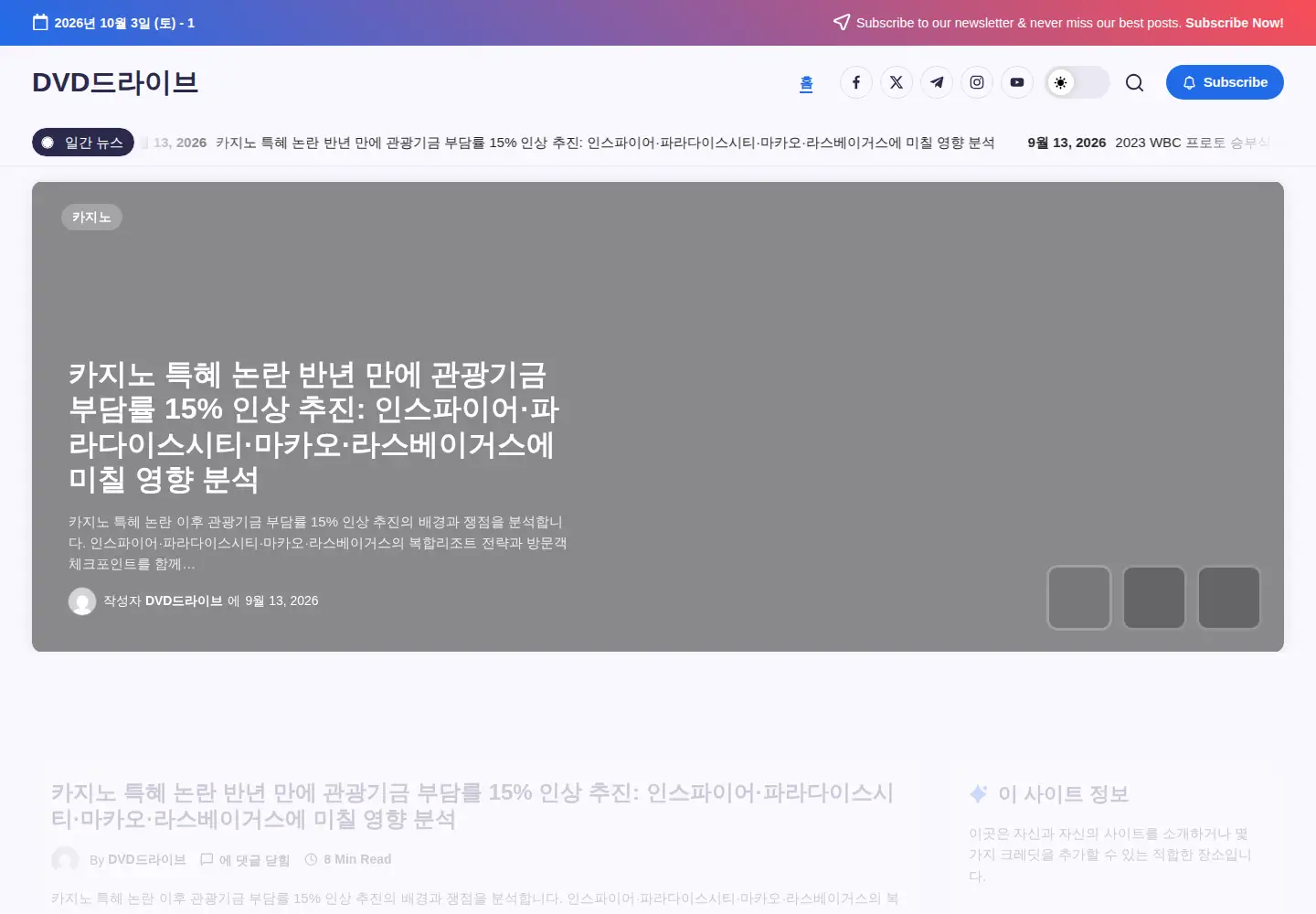This screenshot has width=1316, height=914.
Task: Click the DVD드라이브 site logo
Action: click(x=115, y=82)
